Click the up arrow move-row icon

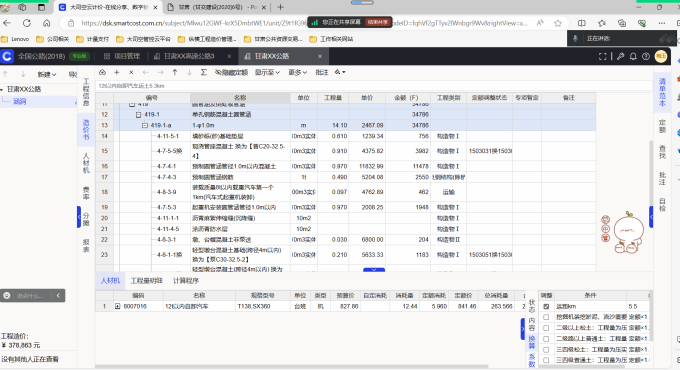[x=175, y=72]
